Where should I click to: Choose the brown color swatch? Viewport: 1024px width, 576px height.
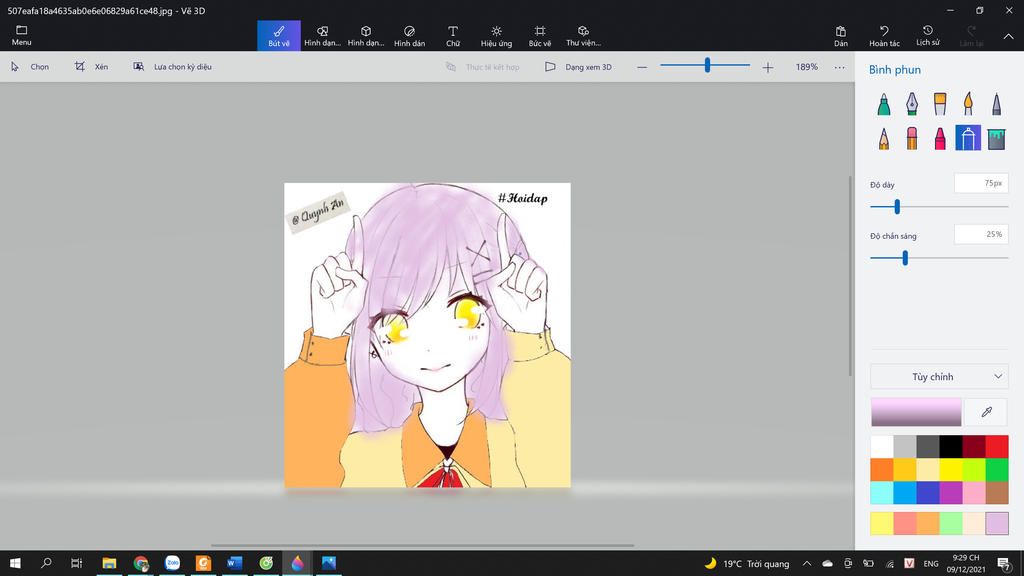(997, 492)
